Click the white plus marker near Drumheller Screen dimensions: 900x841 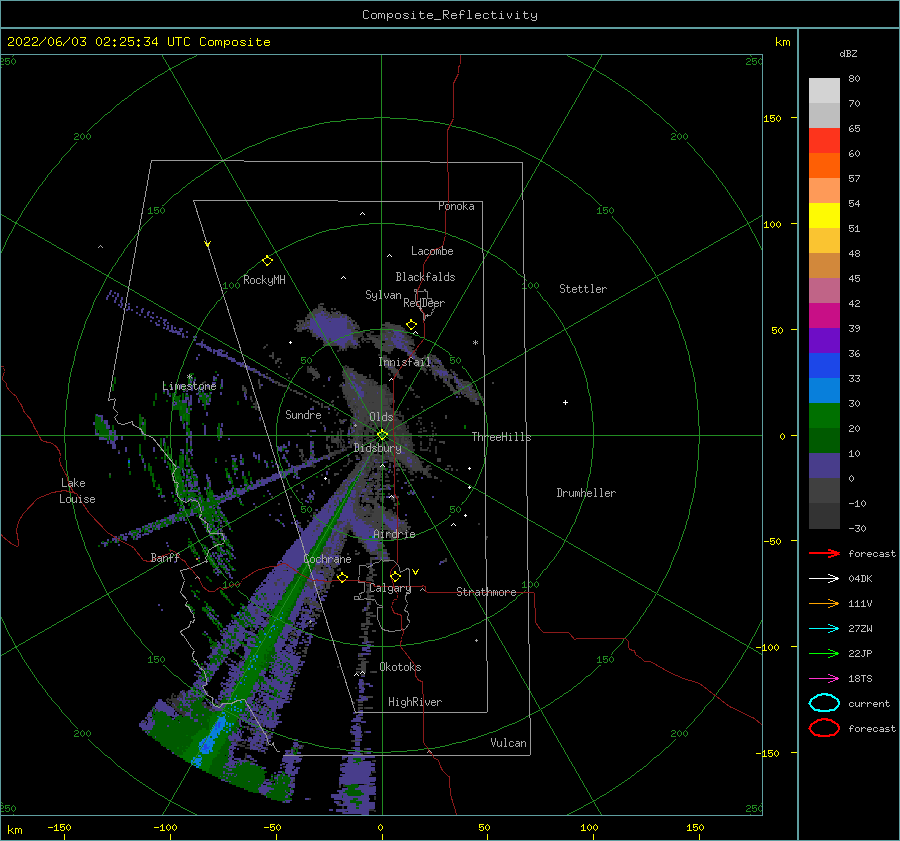(565, 402)
